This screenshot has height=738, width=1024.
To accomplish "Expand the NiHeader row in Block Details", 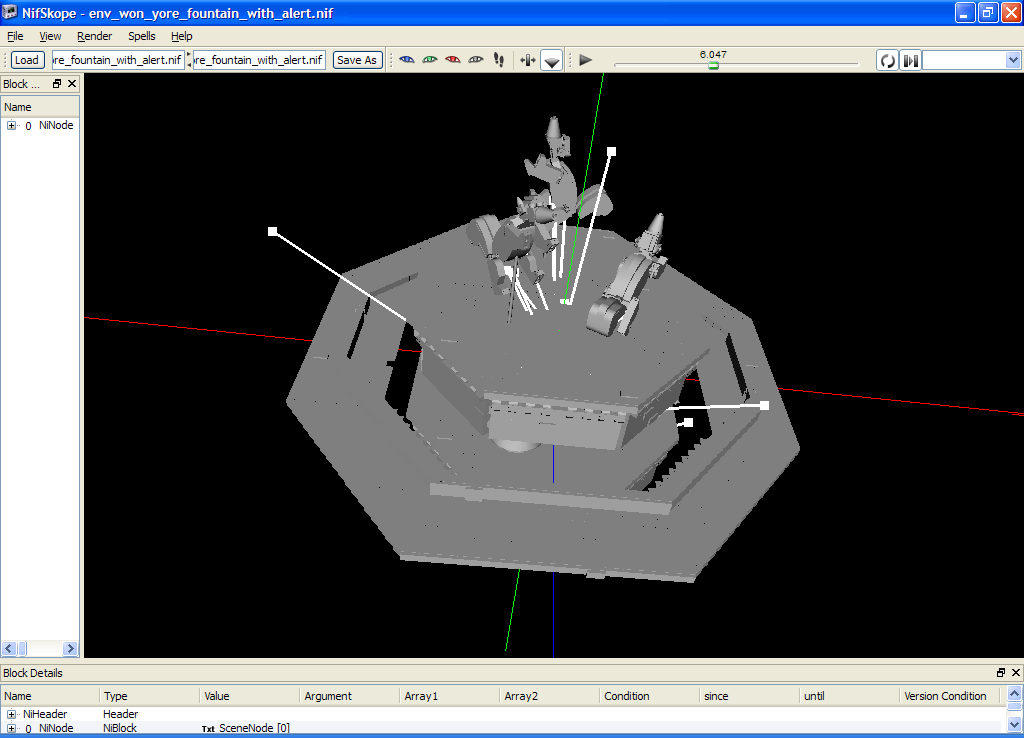I will point(12,714).
